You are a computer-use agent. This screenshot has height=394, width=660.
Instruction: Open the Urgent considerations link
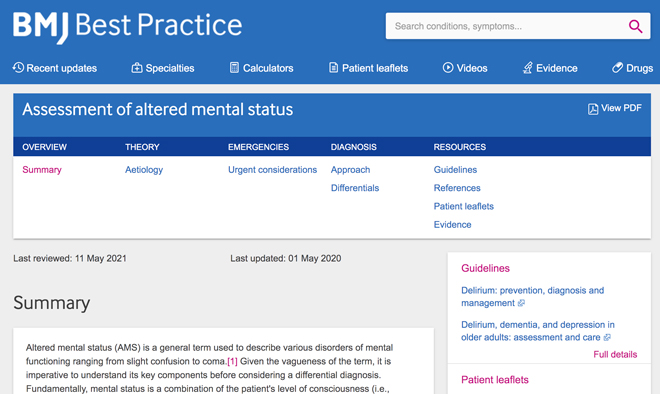pos(272,170)
